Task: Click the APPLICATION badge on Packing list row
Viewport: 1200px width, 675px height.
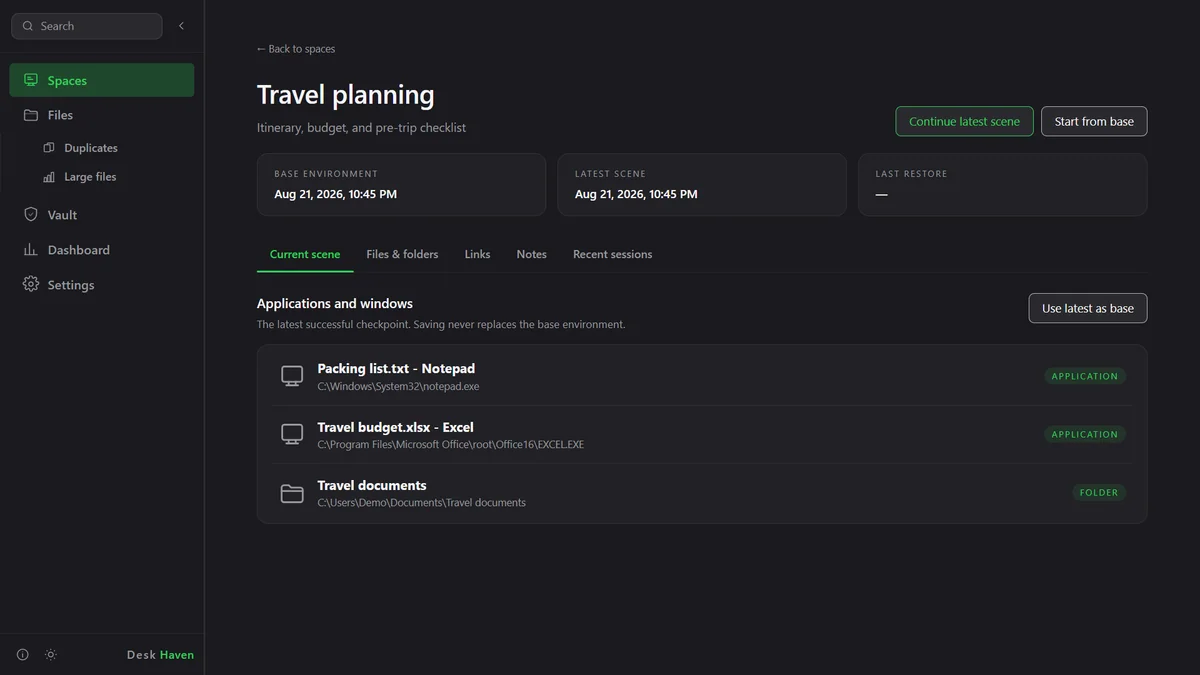Action: [1085, 376]
